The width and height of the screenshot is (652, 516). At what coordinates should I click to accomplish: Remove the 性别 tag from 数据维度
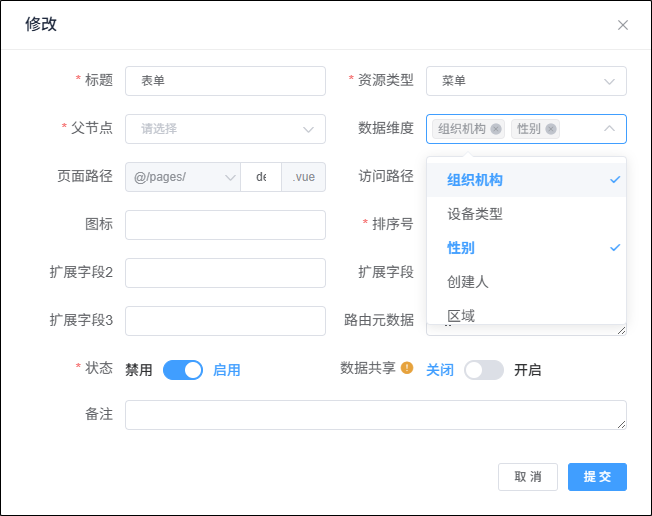coord(551,129)
